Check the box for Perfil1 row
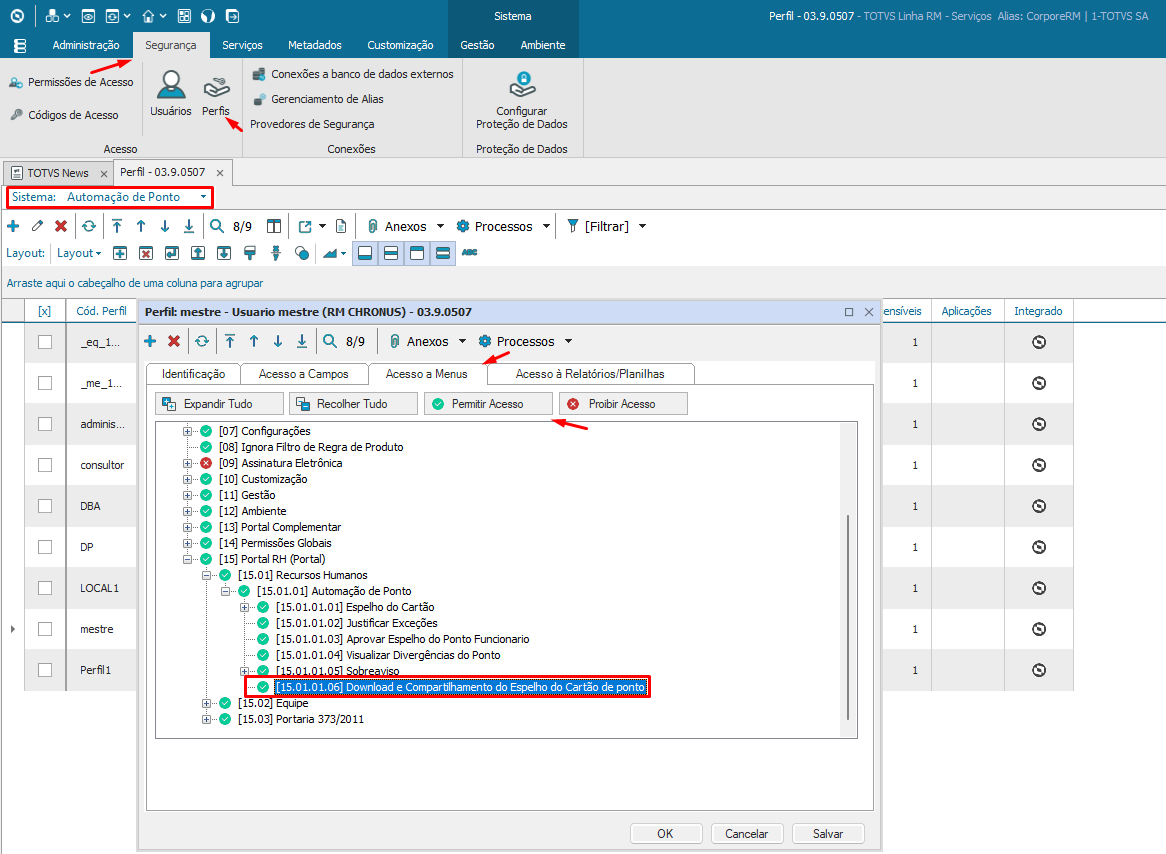Image resolution: width=1166 pixels, height=854 pixels. tap(45, 670)
